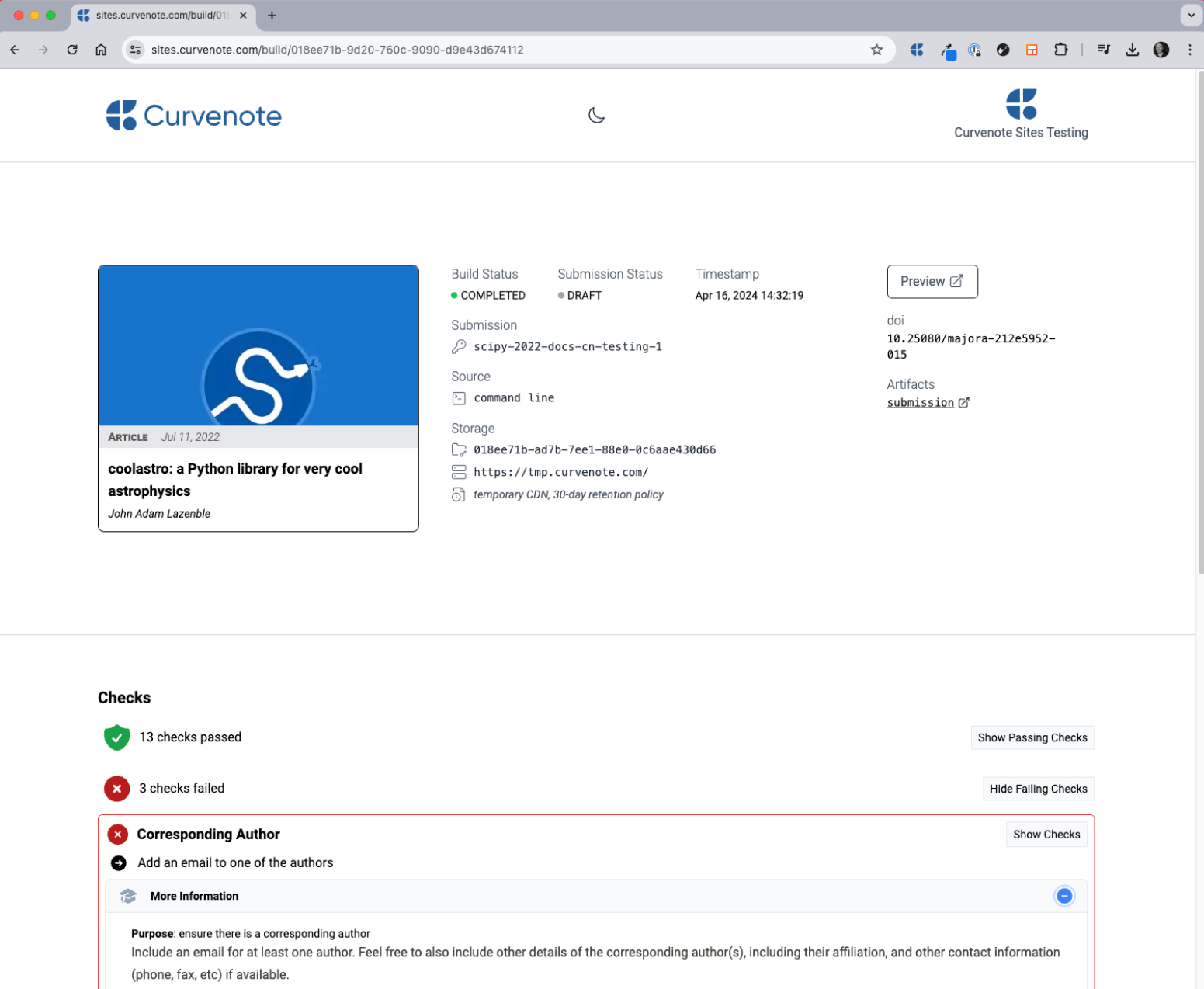Select the sites.curvenote.com browser tab
This screenshot has width=1204, height=989.
[x=155, y=16]
